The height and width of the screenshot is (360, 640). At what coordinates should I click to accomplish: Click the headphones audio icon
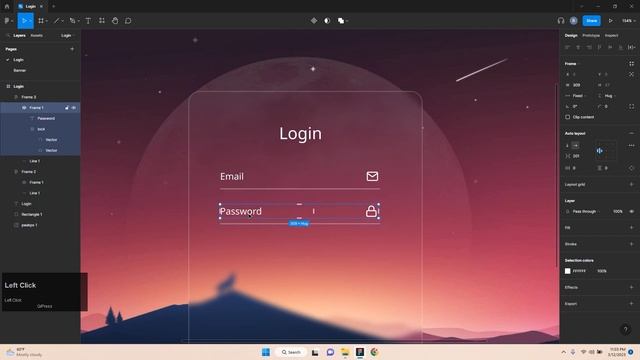(561, 20)
